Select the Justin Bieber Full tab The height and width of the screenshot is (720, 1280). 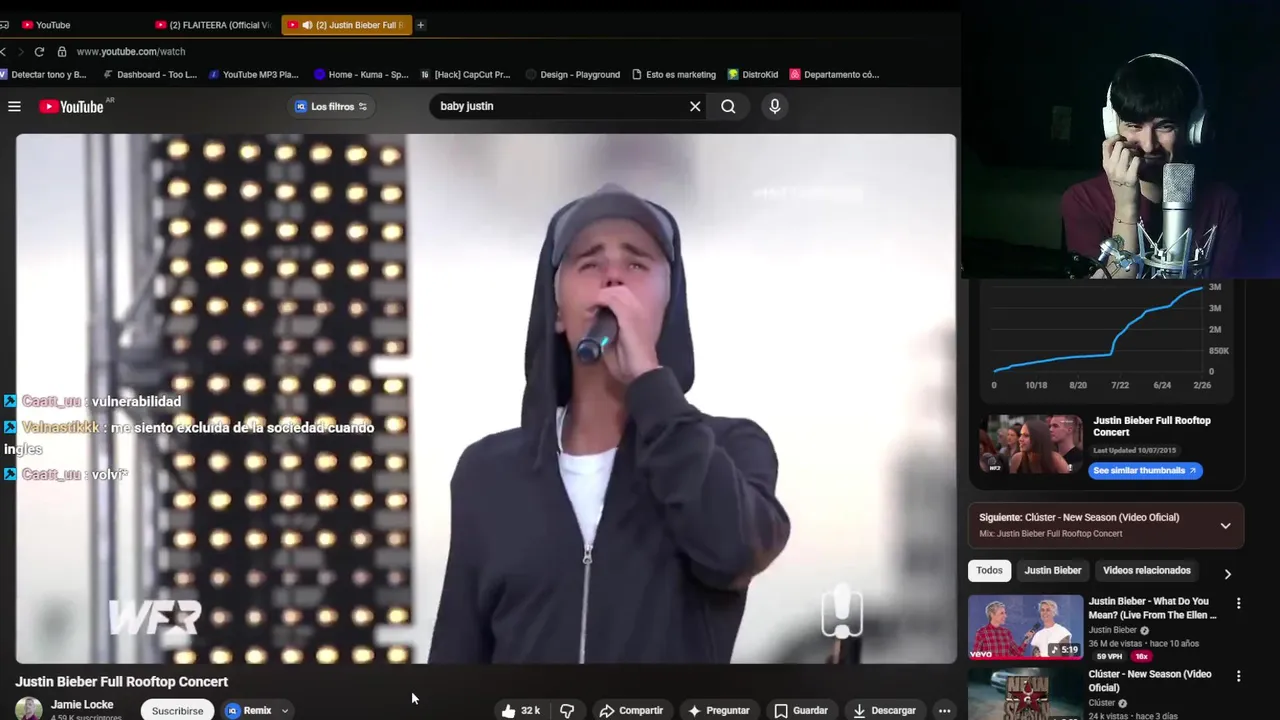click(346, 25)
